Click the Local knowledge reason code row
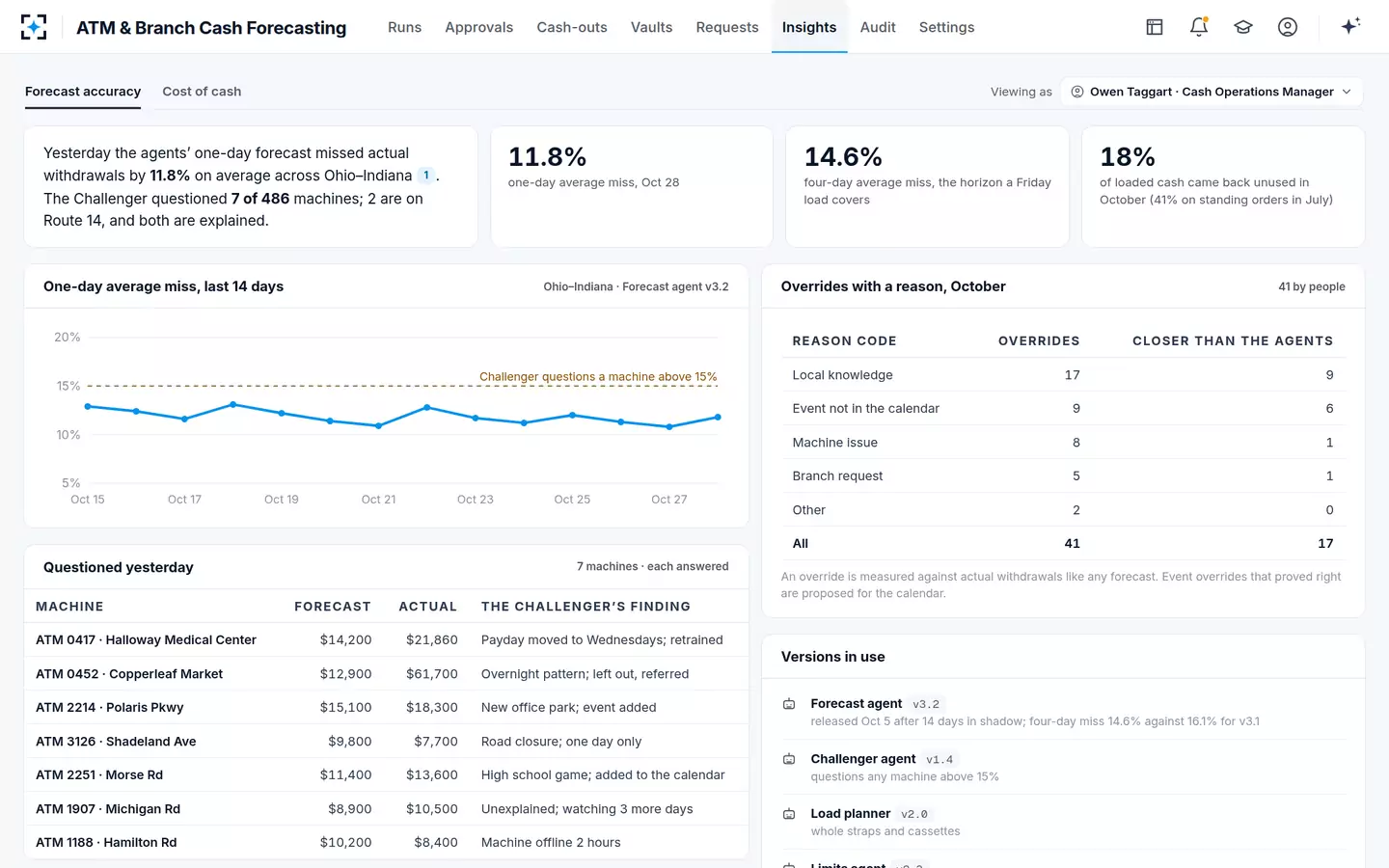Image resolution: width=1389 pixels, height=868 pixels. coord(1063,375)
